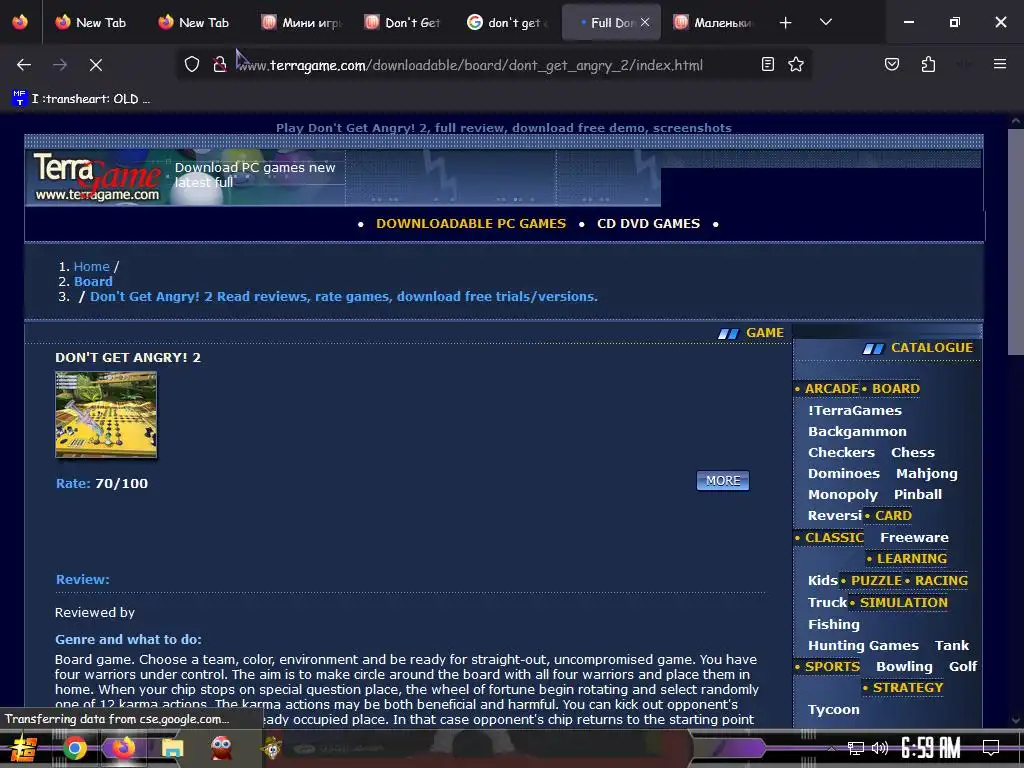Open Reversi catalogue link

tap(835, 515)
